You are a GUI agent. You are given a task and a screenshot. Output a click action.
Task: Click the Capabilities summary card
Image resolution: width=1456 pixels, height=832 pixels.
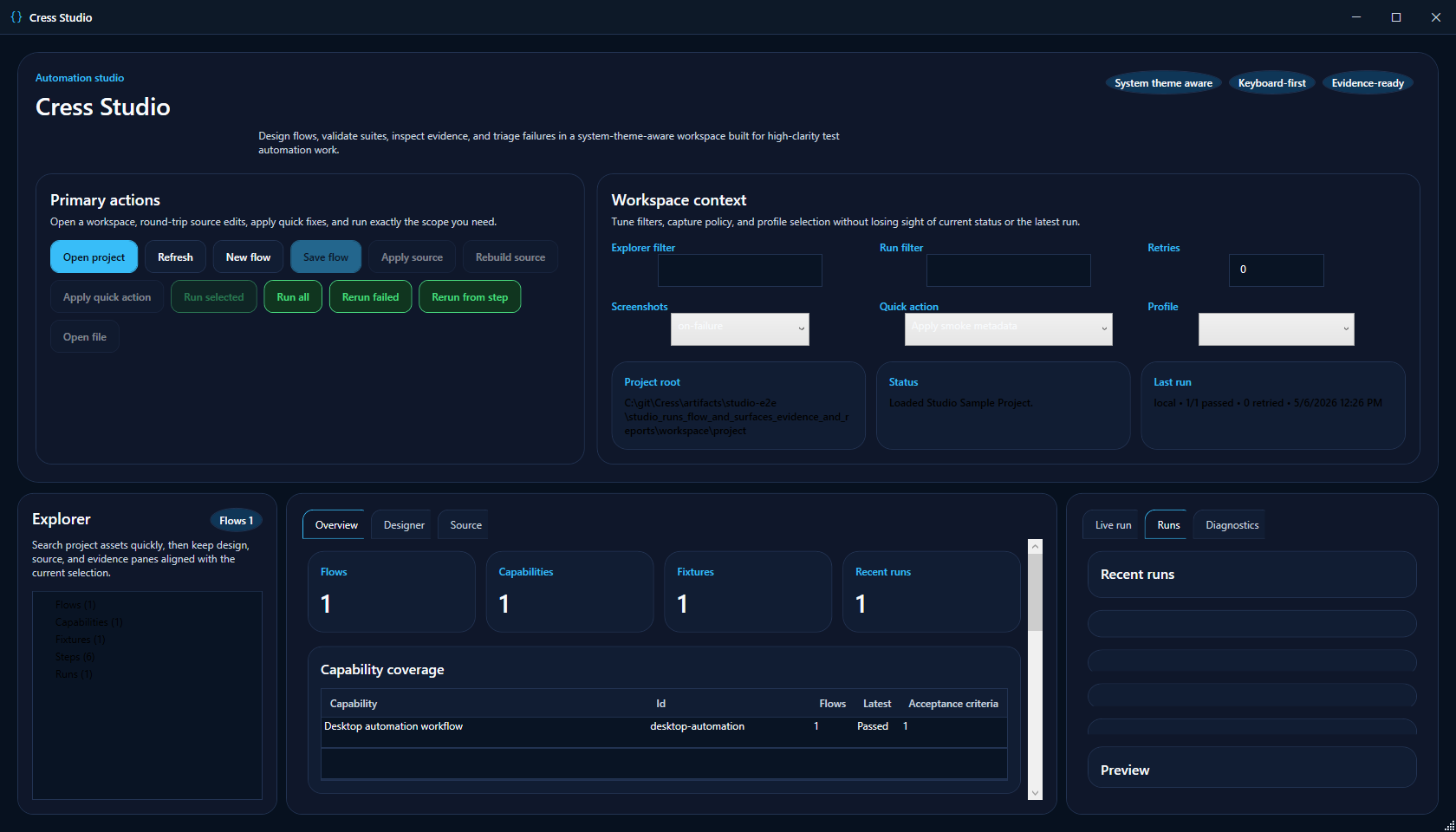569,592
